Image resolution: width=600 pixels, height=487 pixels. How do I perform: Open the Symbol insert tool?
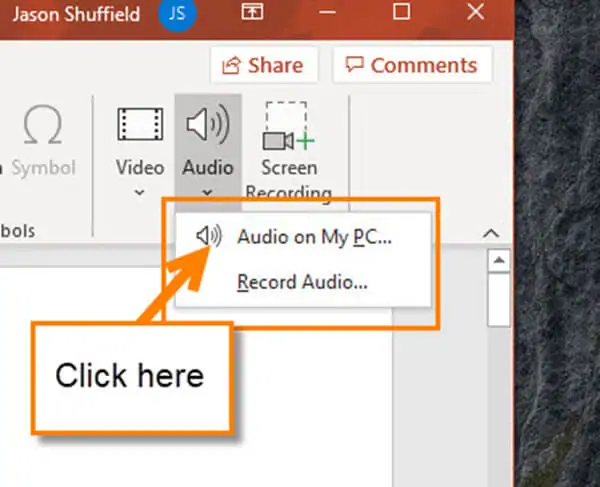(x=43, y=141)
